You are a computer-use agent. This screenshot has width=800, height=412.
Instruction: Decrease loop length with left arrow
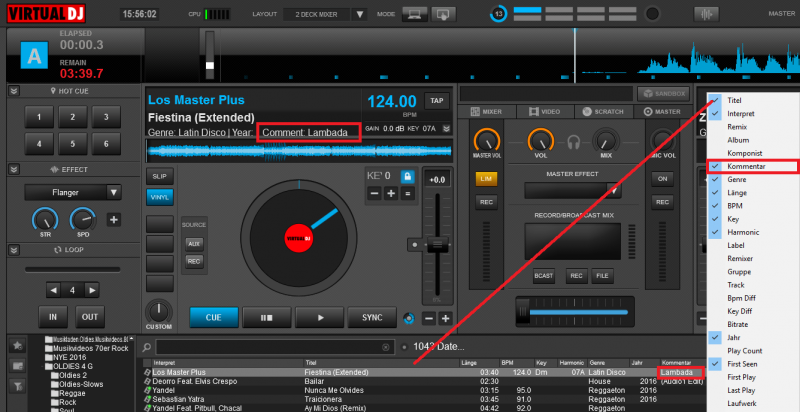[x=53, y=290]
